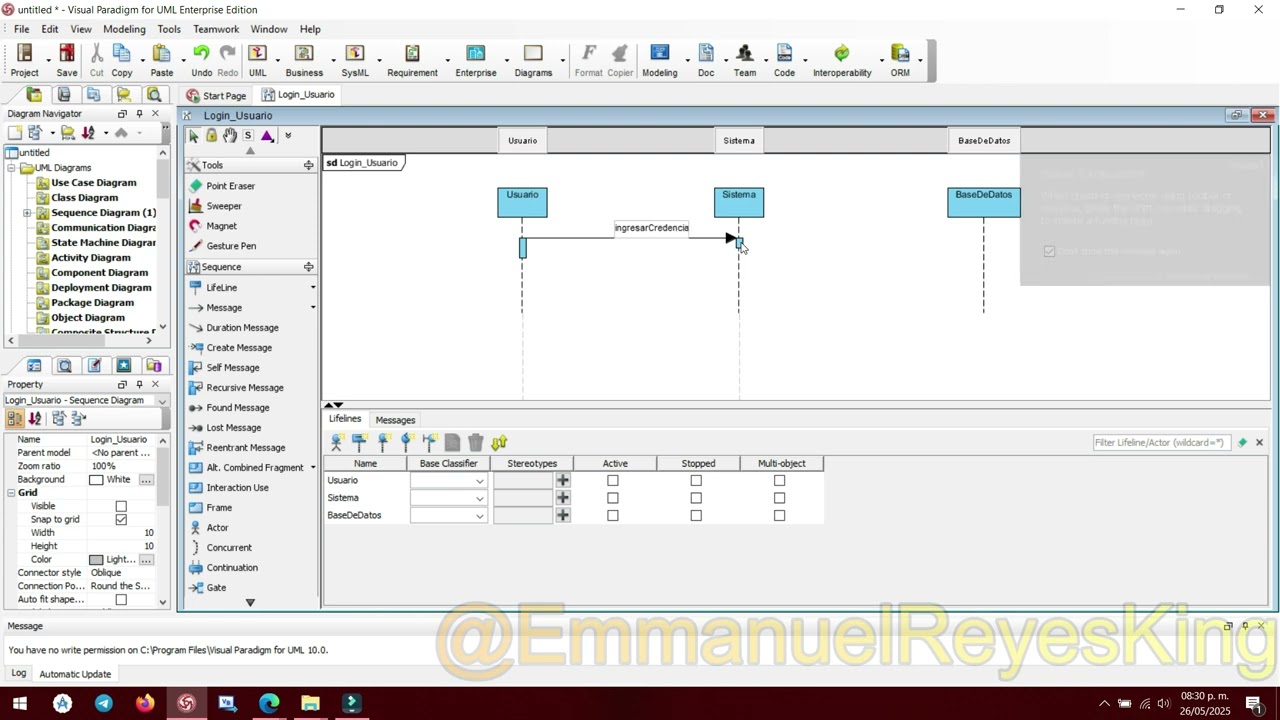
Task: Switch to the Start Page tab
Action: 216,95
